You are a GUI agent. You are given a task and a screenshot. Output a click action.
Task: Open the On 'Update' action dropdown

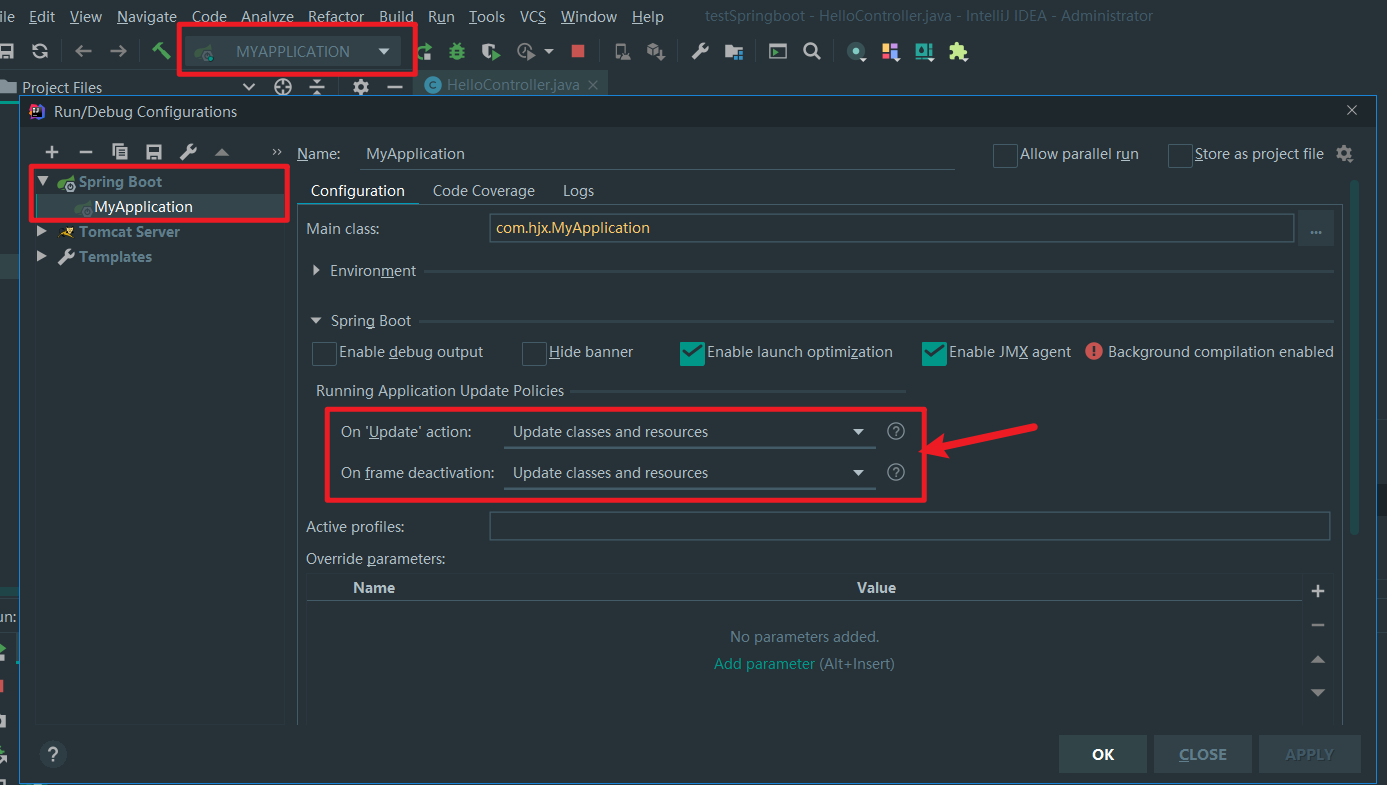point(688,432)
